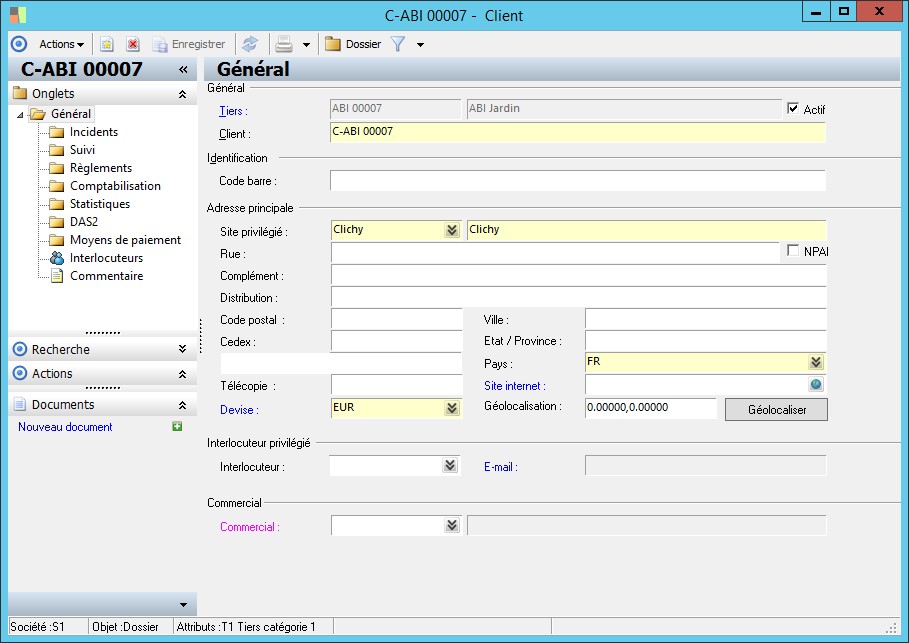Image resolution: width=909 pixels, height=643 pixels.
Task: Click the refresh arrows toolbar icon
Action: coord(250,44)
